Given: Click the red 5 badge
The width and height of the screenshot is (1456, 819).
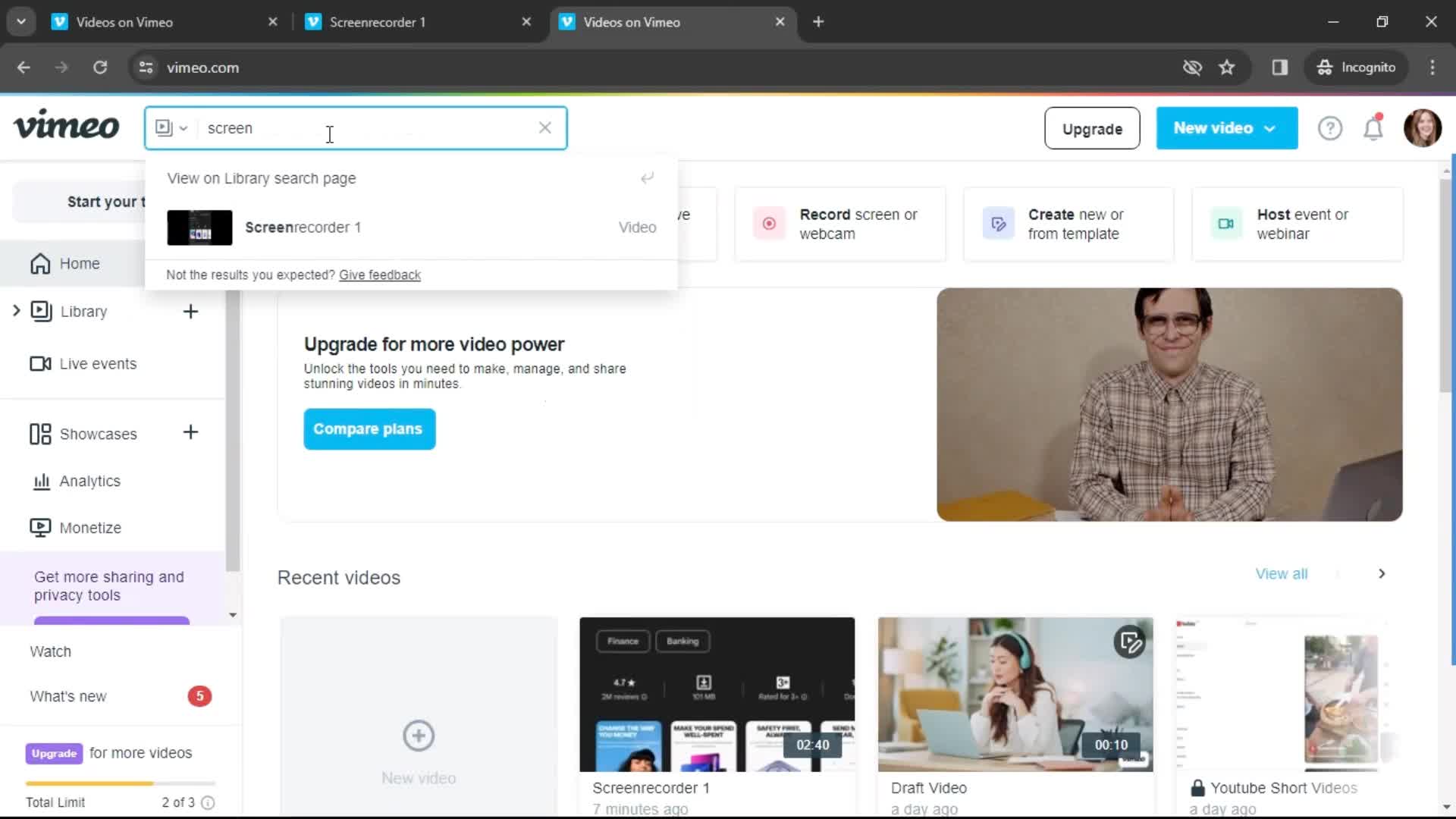Looking at the screenshot, I should (199, 696).
